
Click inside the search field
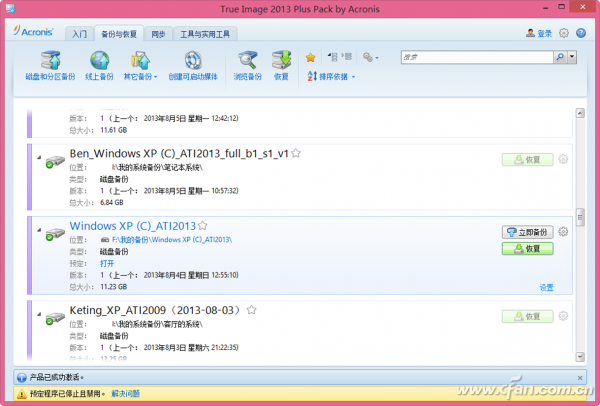[x=477, y=57]
